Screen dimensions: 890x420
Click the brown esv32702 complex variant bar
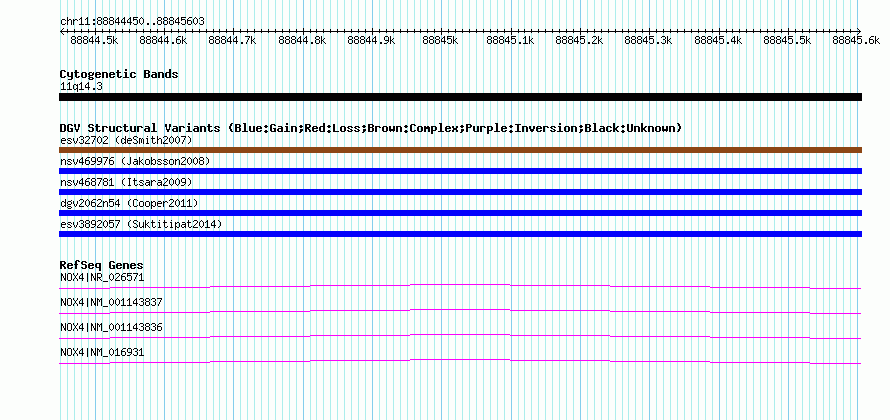pos(460,150)
